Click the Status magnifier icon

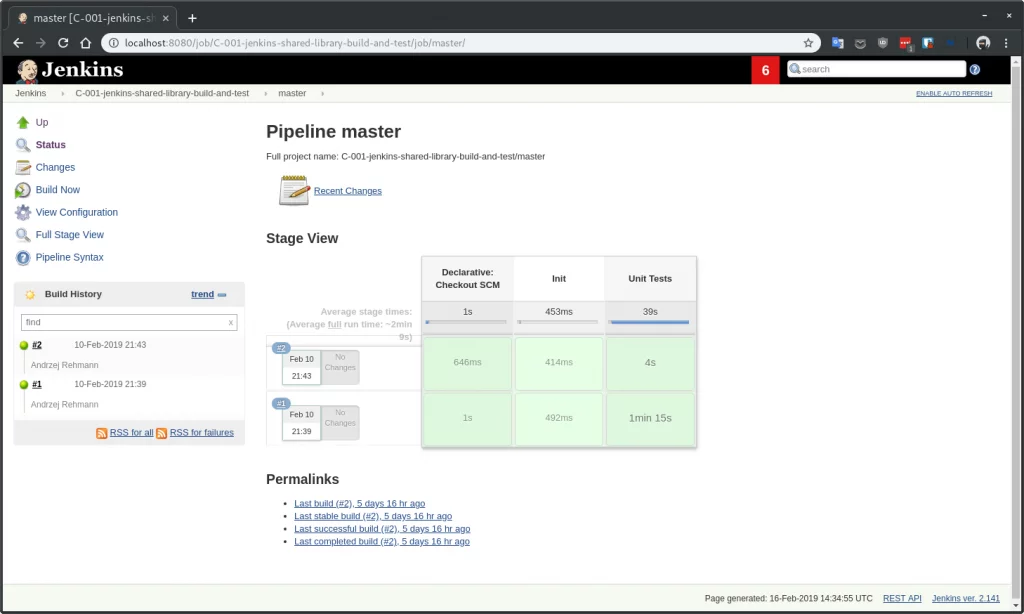[x=23, y=145]
